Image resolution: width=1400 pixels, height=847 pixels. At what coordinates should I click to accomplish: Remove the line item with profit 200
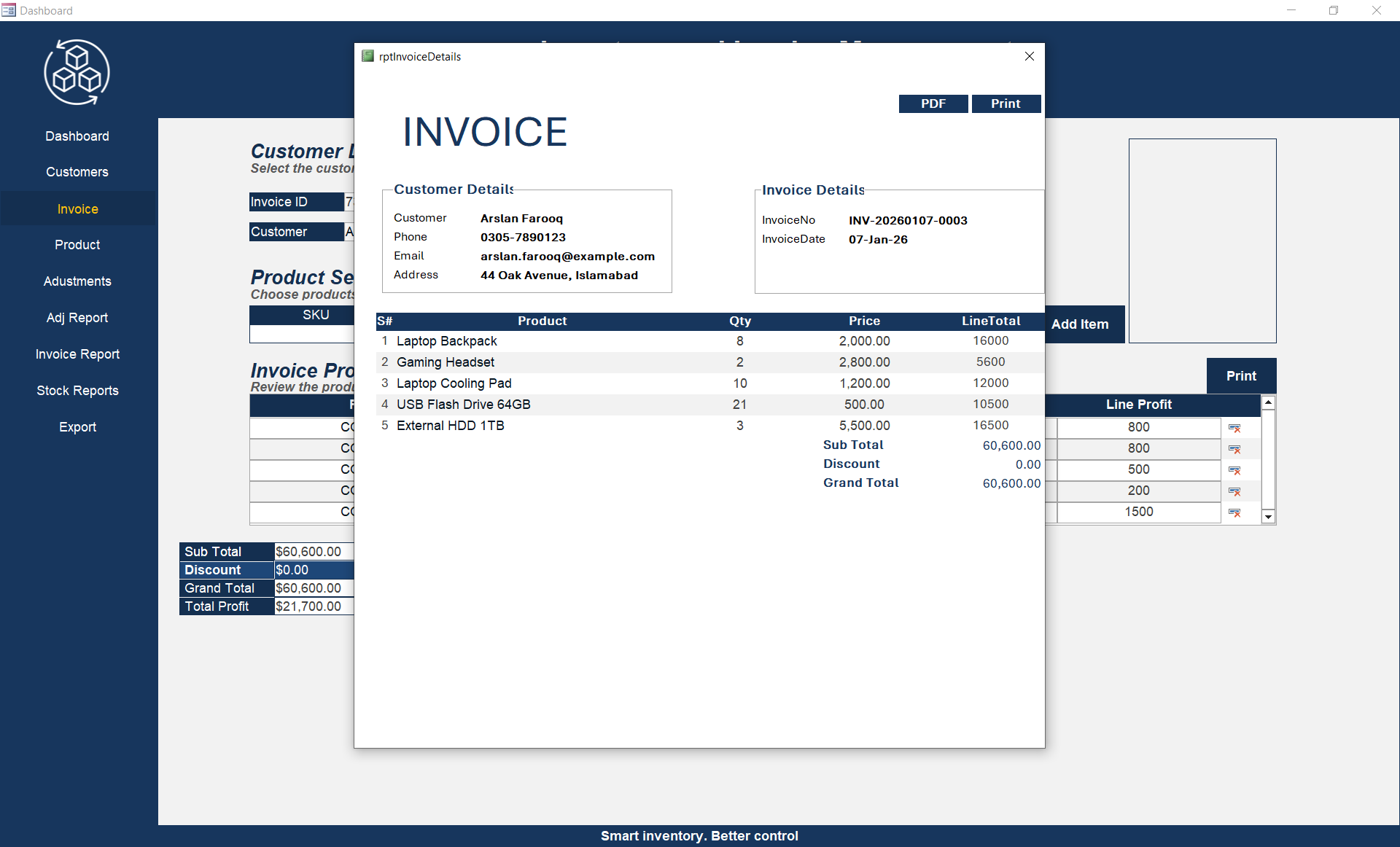point(1234,491)
